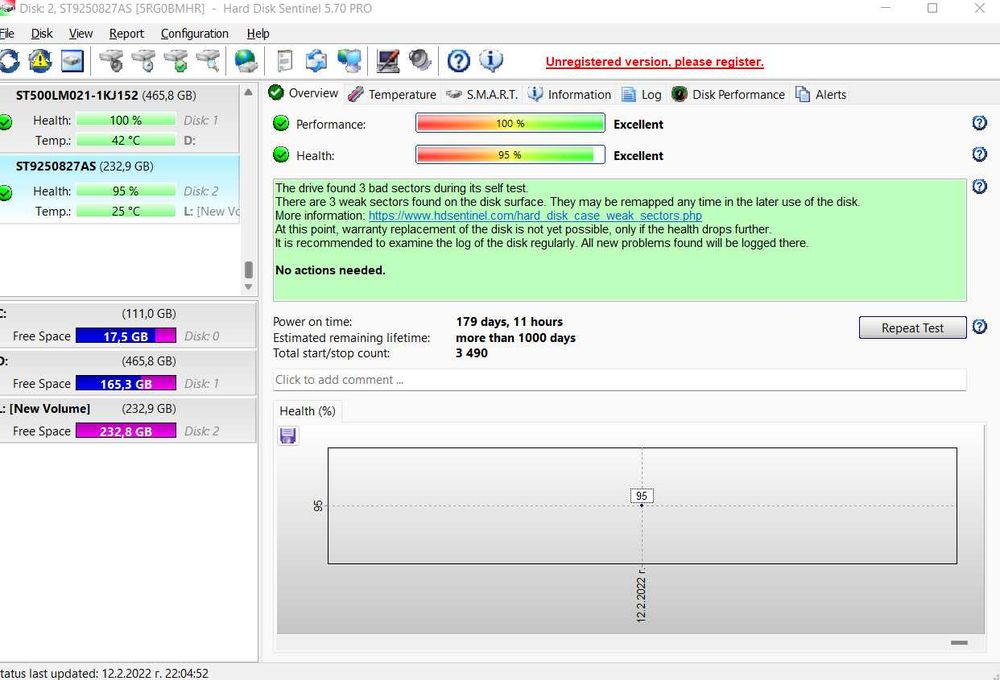Click the disk list scrollbar up arrow

click(248, 92)
